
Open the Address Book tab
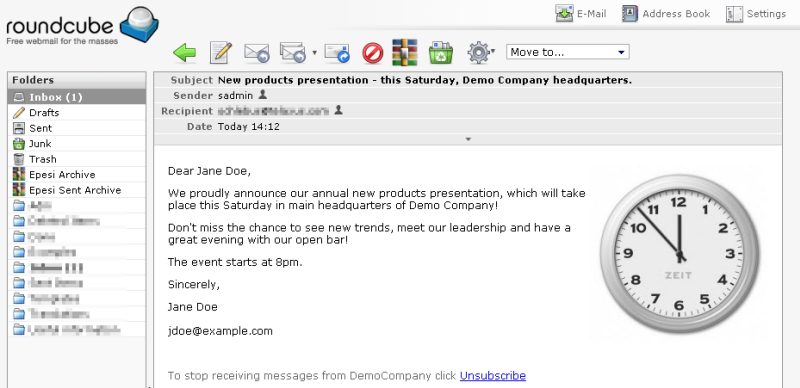click(x=666, y=14)
